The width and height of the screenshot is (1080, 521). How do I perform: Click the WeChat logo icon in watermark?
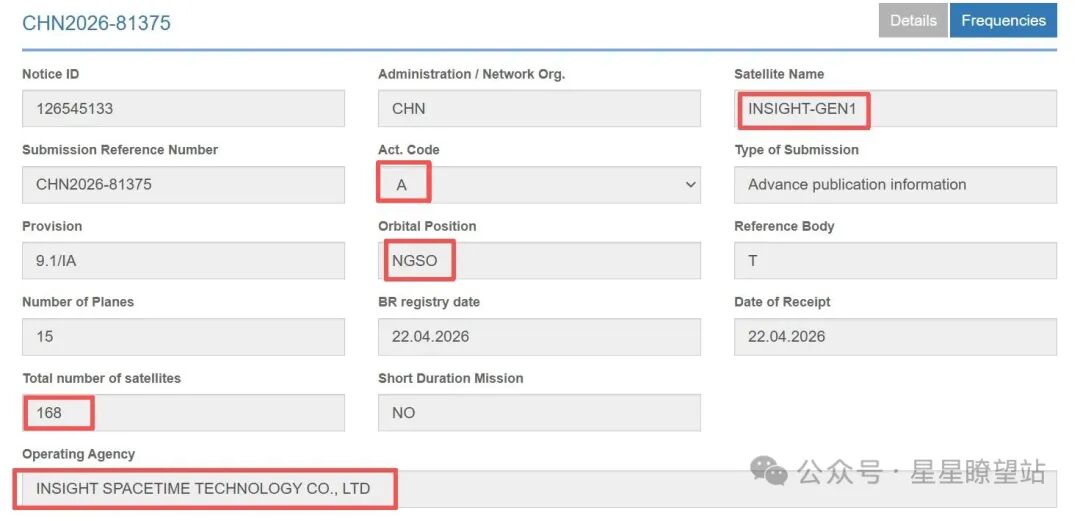(x=769, y=471)
